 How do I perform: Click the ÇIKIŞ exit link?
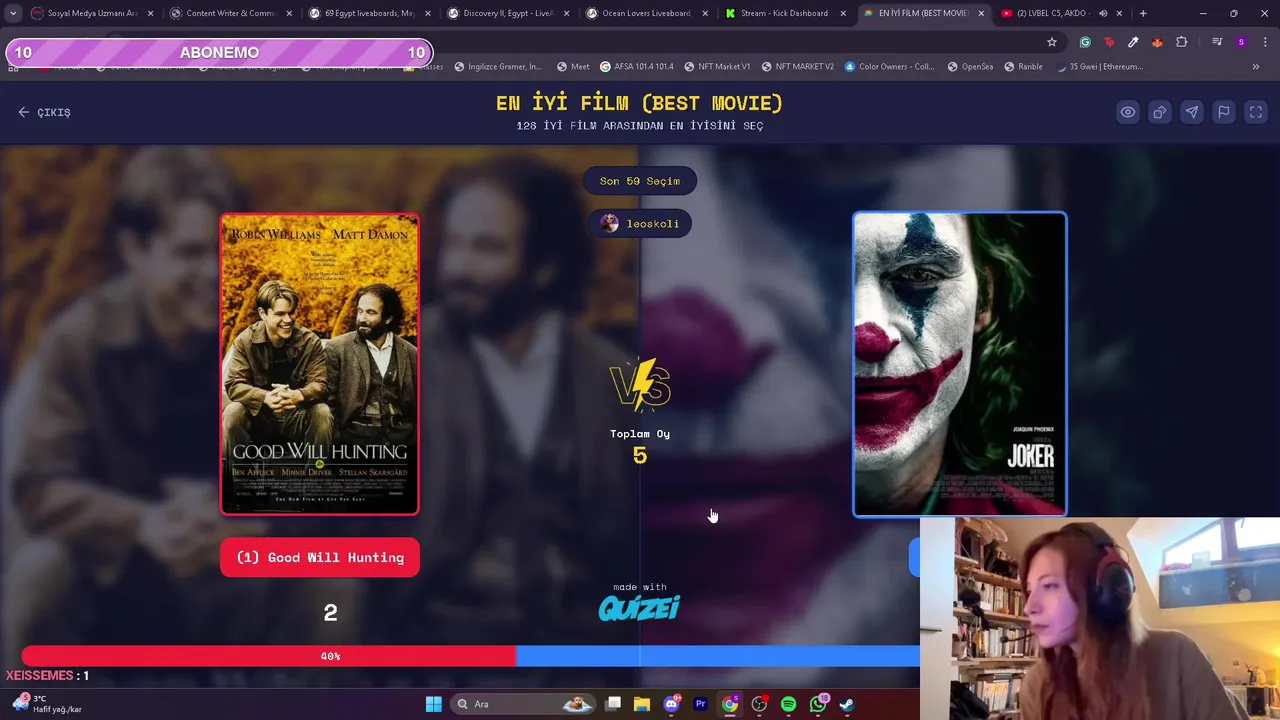[x=44, y=112]
